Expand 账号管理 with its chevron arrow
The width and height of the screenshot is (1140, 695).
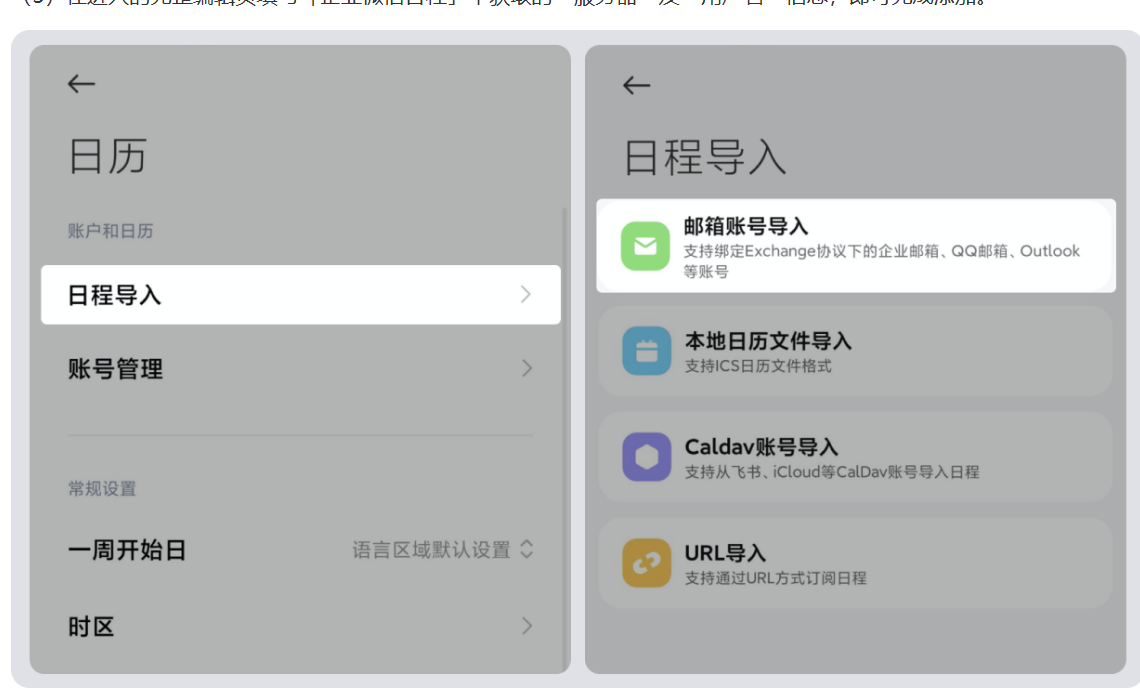click(x=527, y=368)
